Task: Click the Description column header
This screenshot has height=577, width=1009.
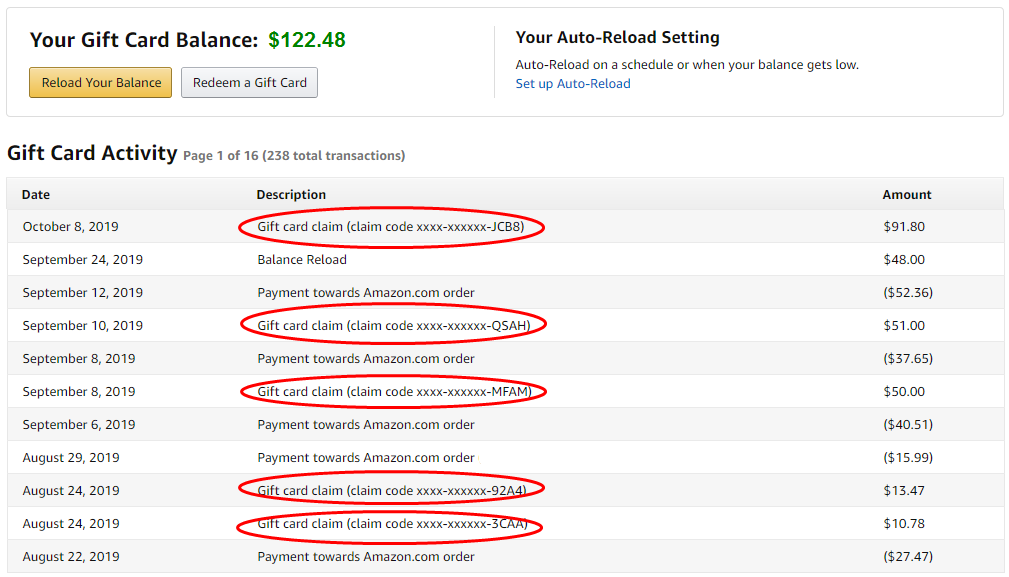Action: [x=291, y=195]
